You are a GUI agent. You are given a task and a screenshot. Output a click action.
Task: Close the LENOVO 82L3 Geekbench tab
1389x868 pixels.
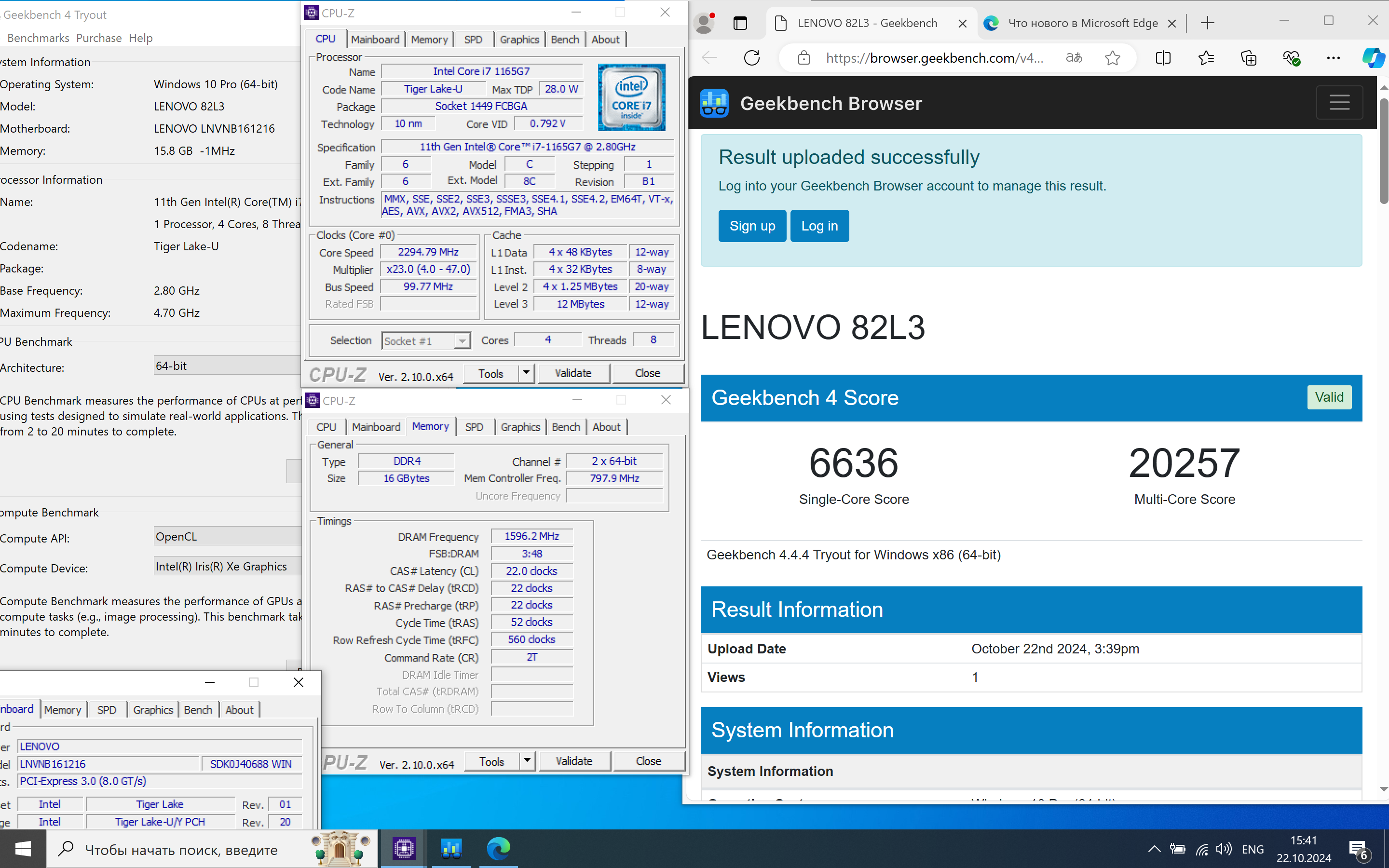(963, 24)
